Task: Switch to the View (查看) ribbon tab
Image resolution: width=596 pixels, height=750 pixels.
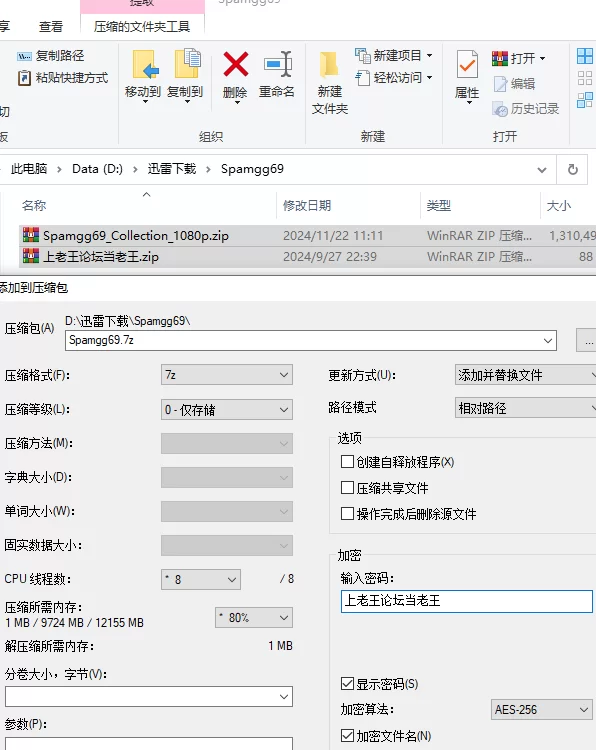Action: point(51,27)
